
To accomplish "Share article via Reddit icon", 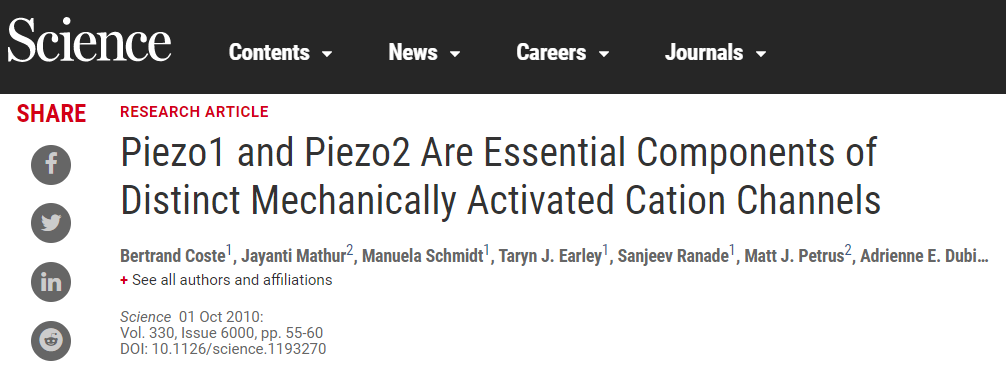I will [x=51, y=340].
